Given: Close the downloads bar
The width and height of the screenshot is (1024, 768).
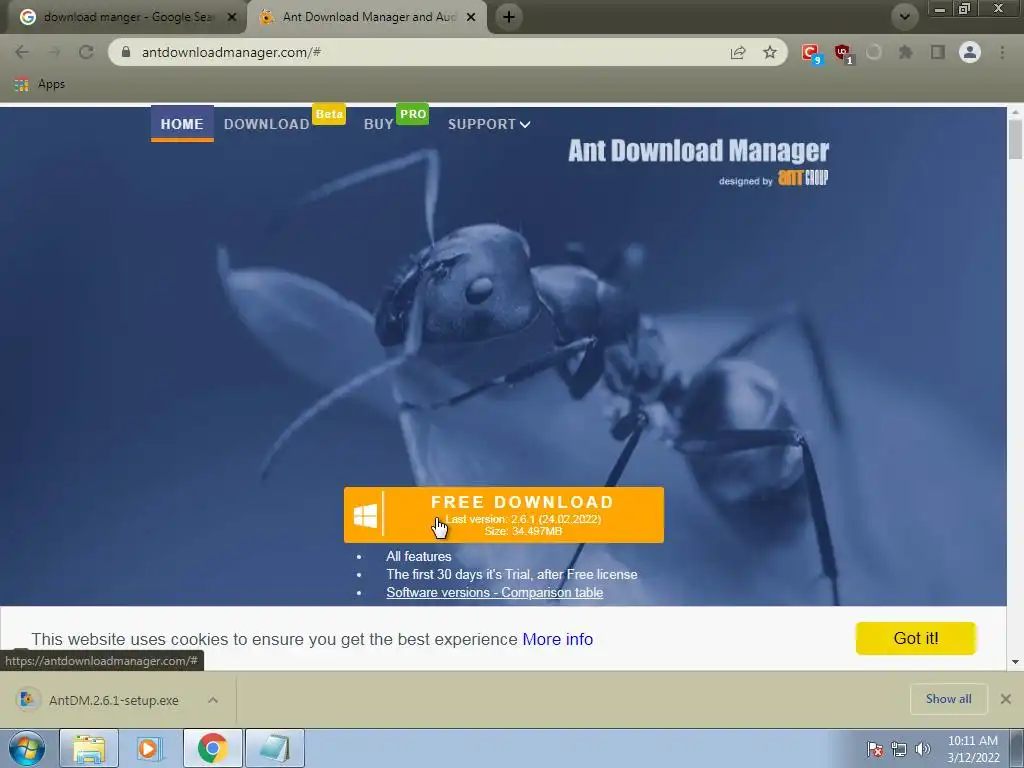Looking at the screenshot, I should [x=1006, y=699].
